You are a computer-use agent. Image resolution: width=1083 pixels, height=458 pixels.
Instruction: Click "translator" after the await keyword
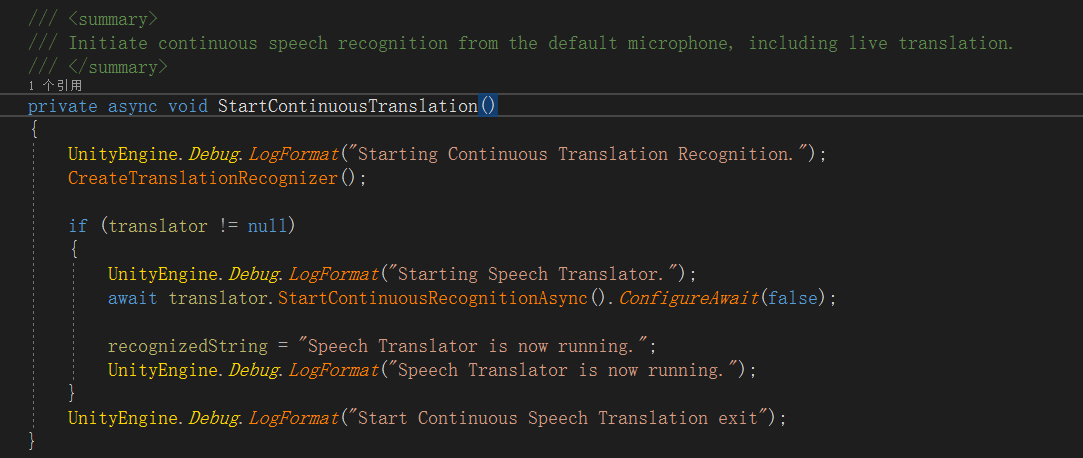coord(218,298)
